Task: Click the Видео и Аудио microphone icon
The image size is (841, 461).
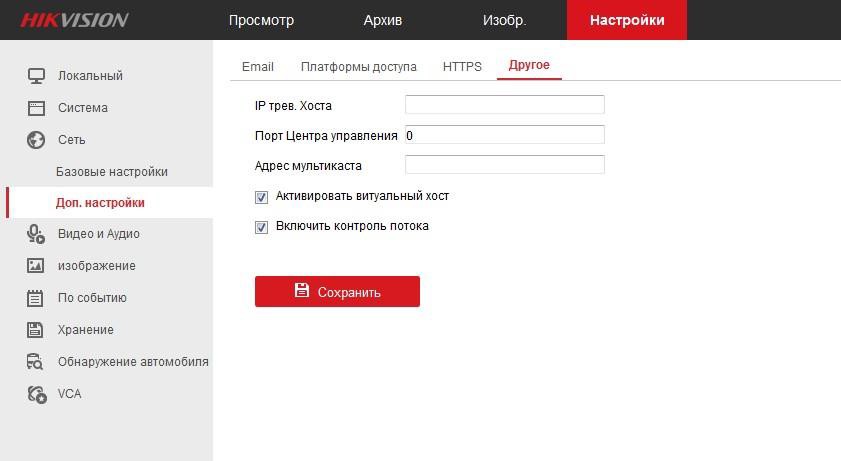Action: pyautogui.click(x=36, y=234)
